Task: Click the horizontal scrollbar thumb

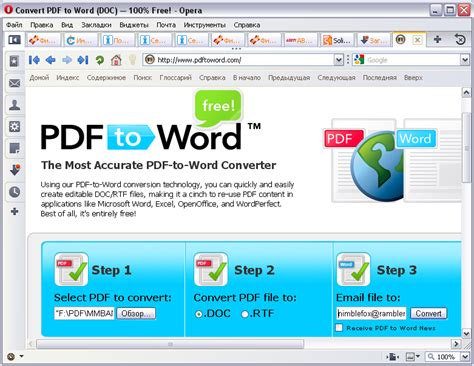Action: pos(170,344)
